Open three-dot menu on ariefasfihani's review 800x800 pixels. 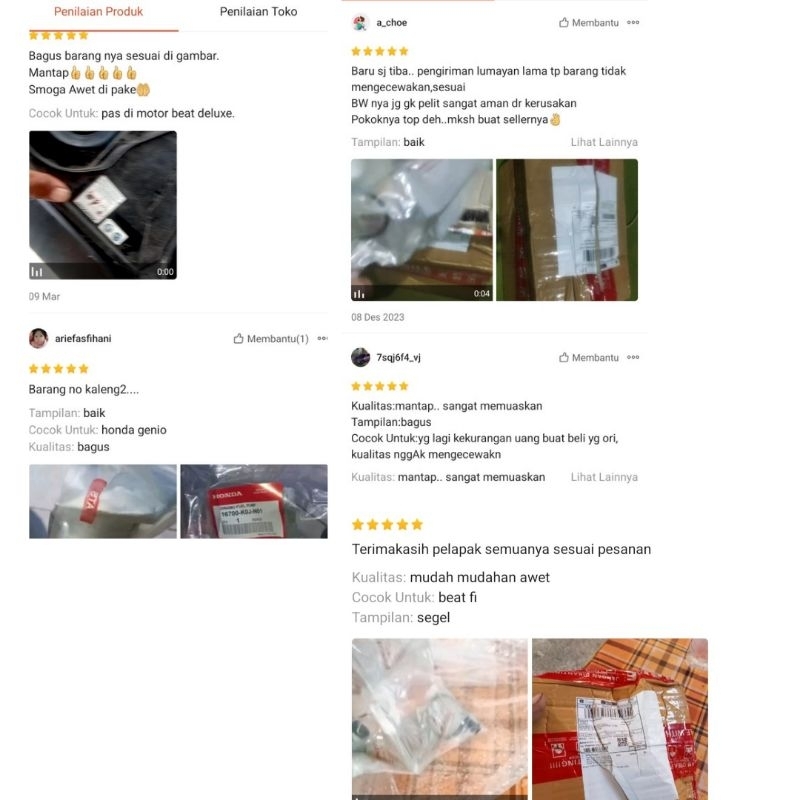click(x=322, y=338)
